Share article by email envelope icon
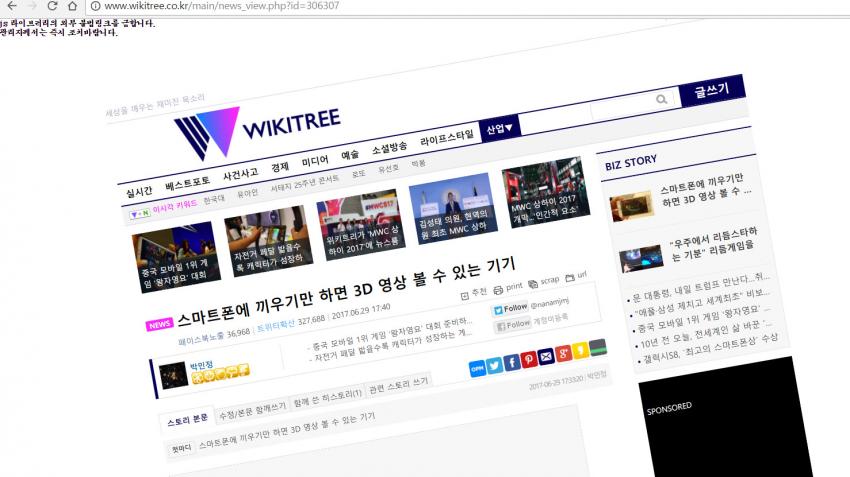Image resolution: width=850 pixels, height=477 pixels. click(x=546, y=356)
